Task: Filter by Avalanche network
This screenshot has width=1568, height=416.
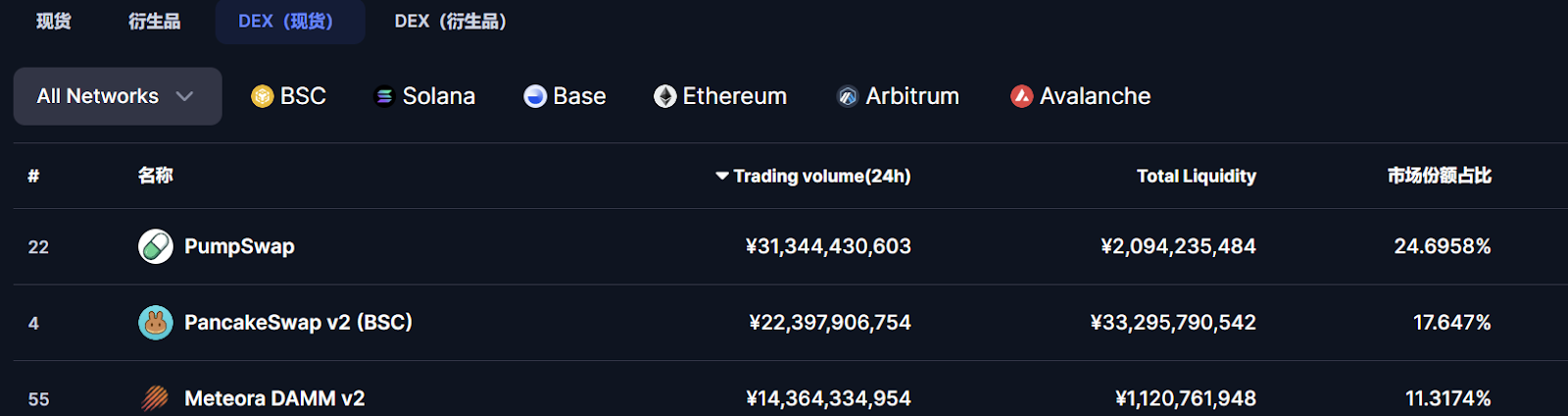Action: point(1081,96)
